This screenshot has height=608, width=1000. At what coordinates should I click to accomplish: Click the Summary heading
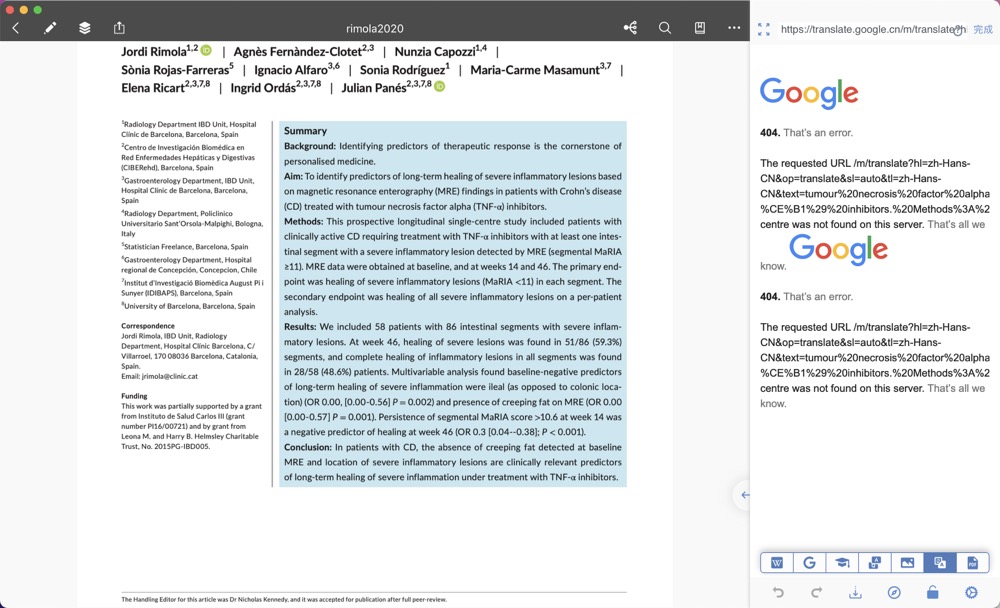(x=305, y=131)
